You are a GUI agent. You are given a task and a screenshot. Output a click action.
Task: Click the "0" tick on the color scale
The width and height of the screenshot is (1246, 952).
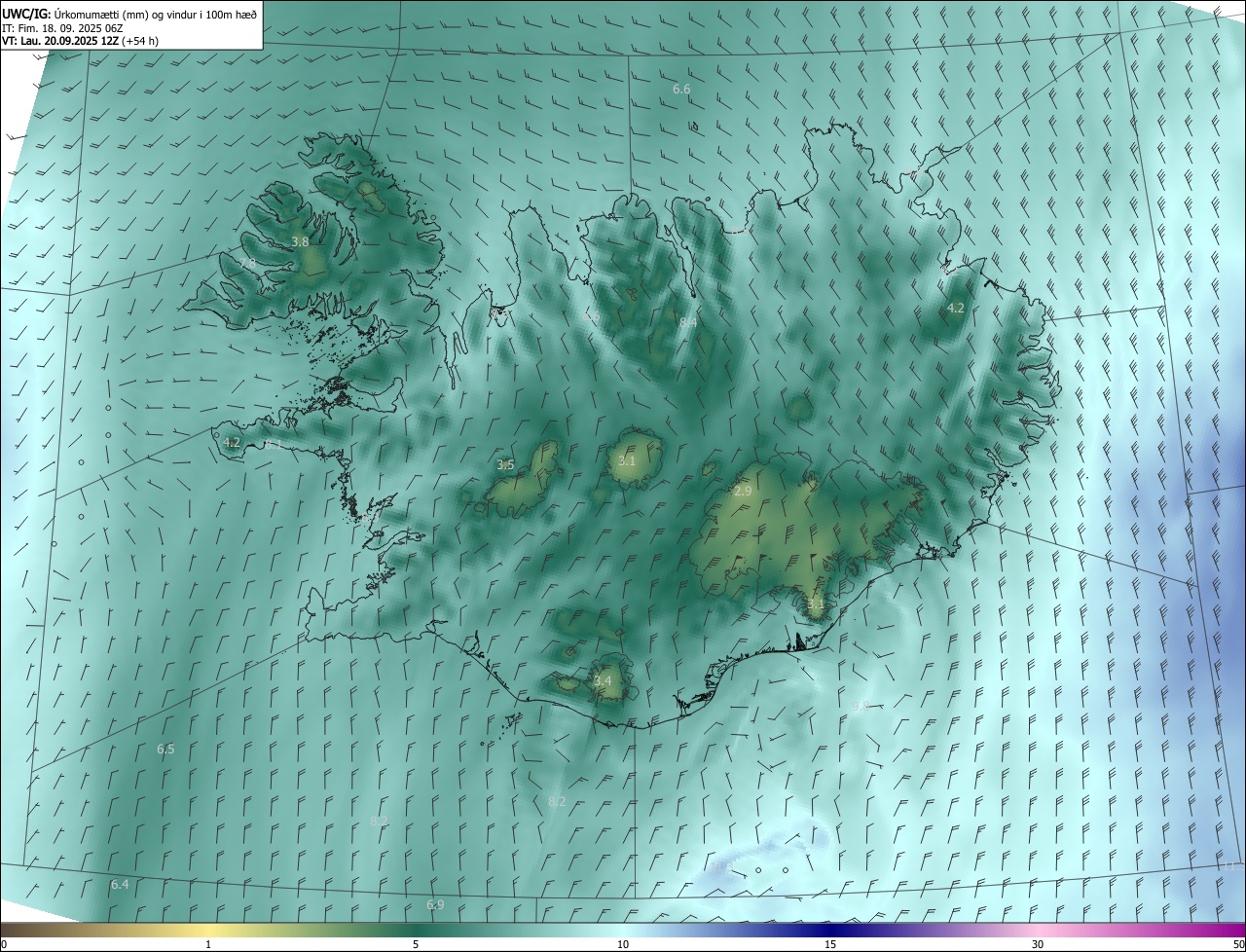(4, 944)
